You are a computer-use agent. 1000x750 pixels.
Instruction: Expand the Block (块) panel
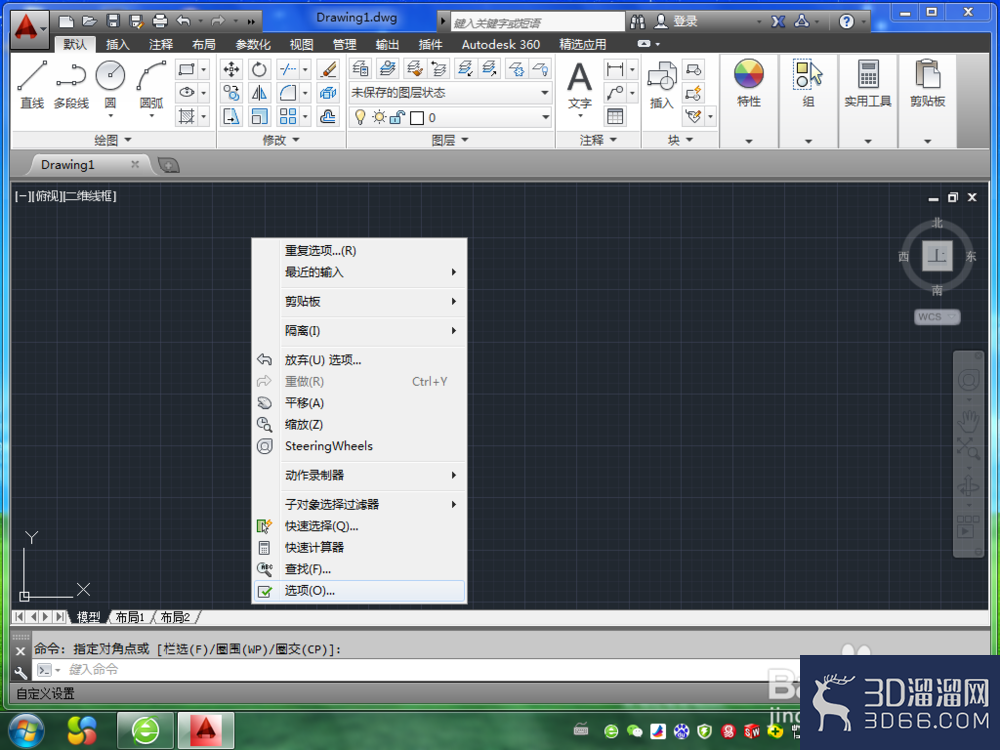680,140
